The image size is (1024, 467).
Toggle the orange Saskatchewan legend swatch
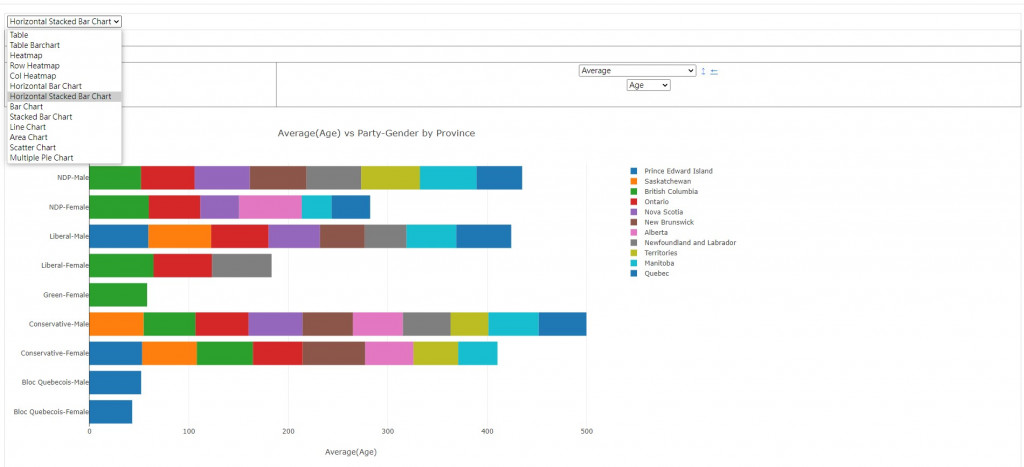click(633, 181)
